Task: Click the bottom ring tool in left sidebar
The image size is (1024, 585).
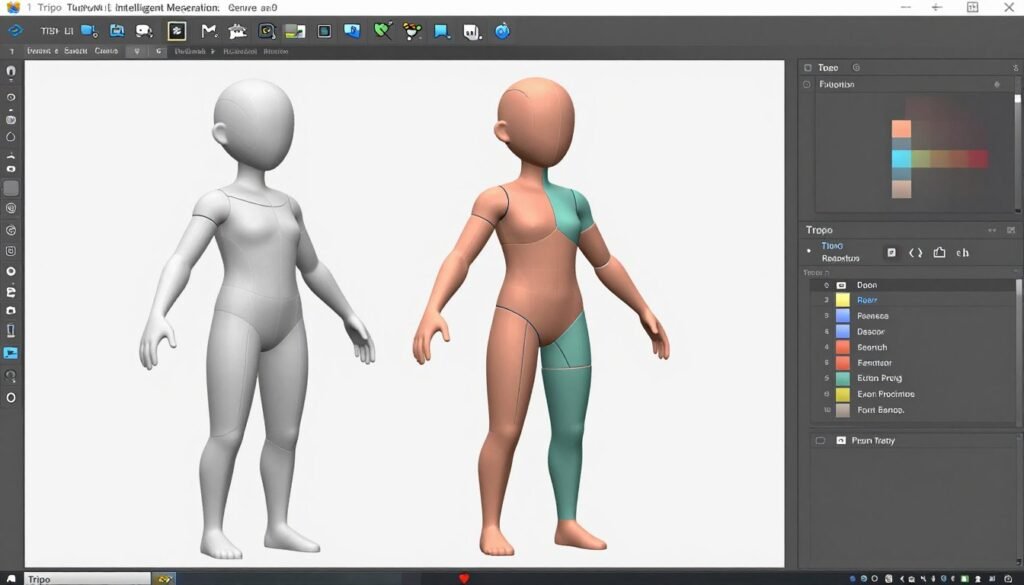Action: point(10,397)
